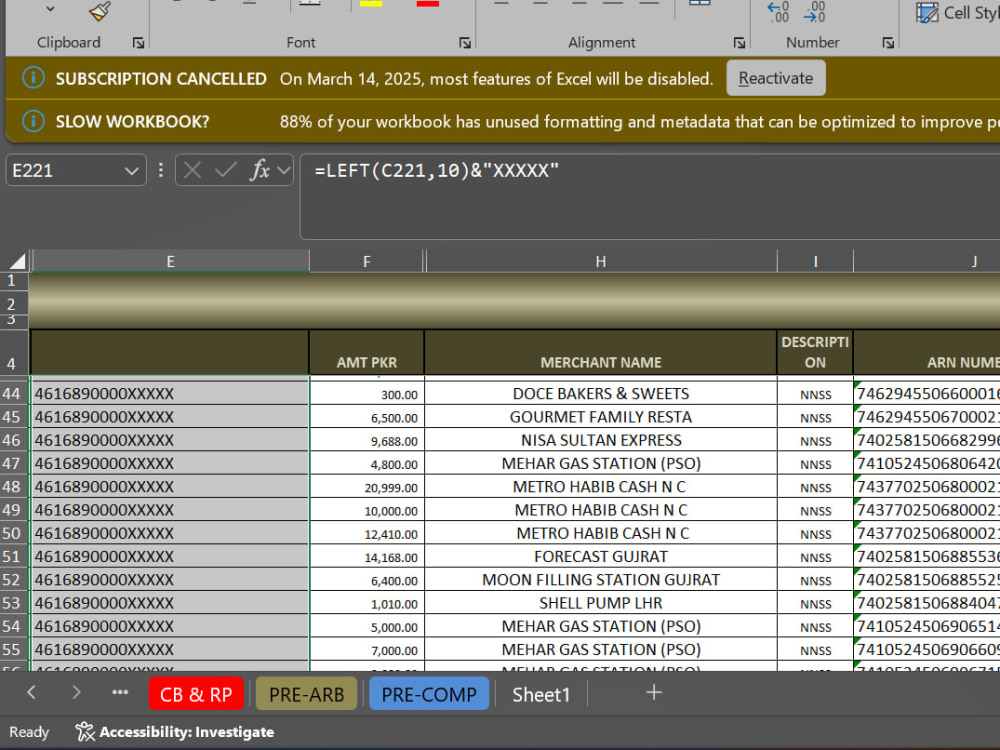Add a new sheet with plus icon
Viewport: 1000px width, 750px height.
654,693
